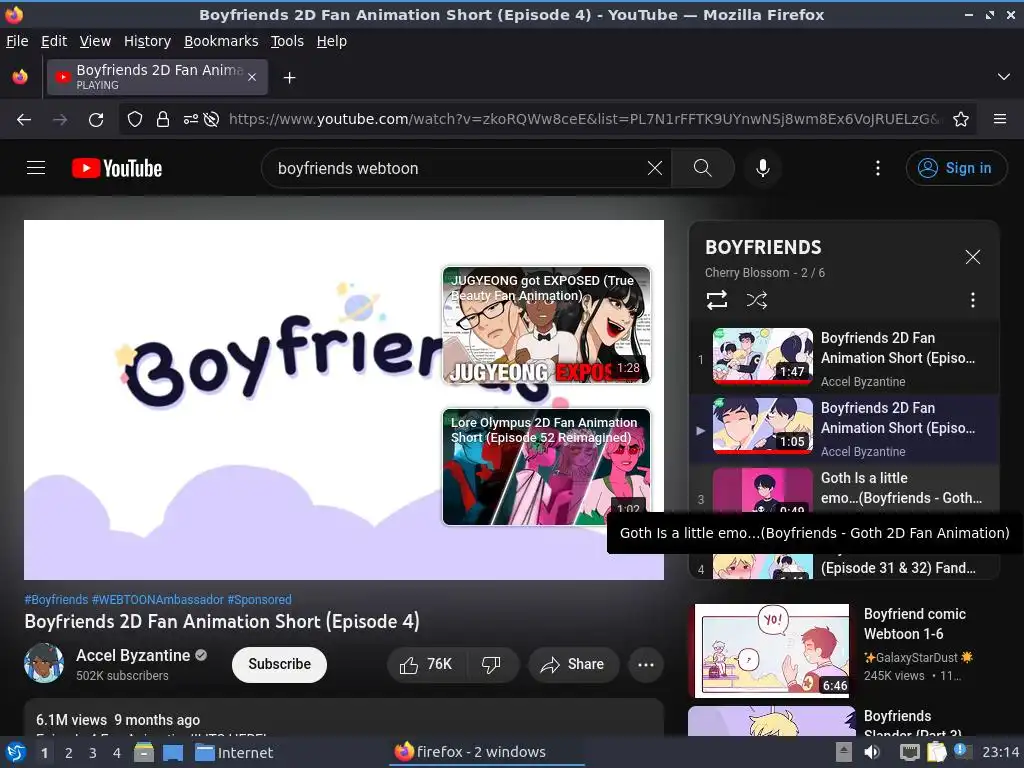This screenshot has width=1024, height=768.
Task: Open Accel Byzantine channel name link
Action: 133,655
